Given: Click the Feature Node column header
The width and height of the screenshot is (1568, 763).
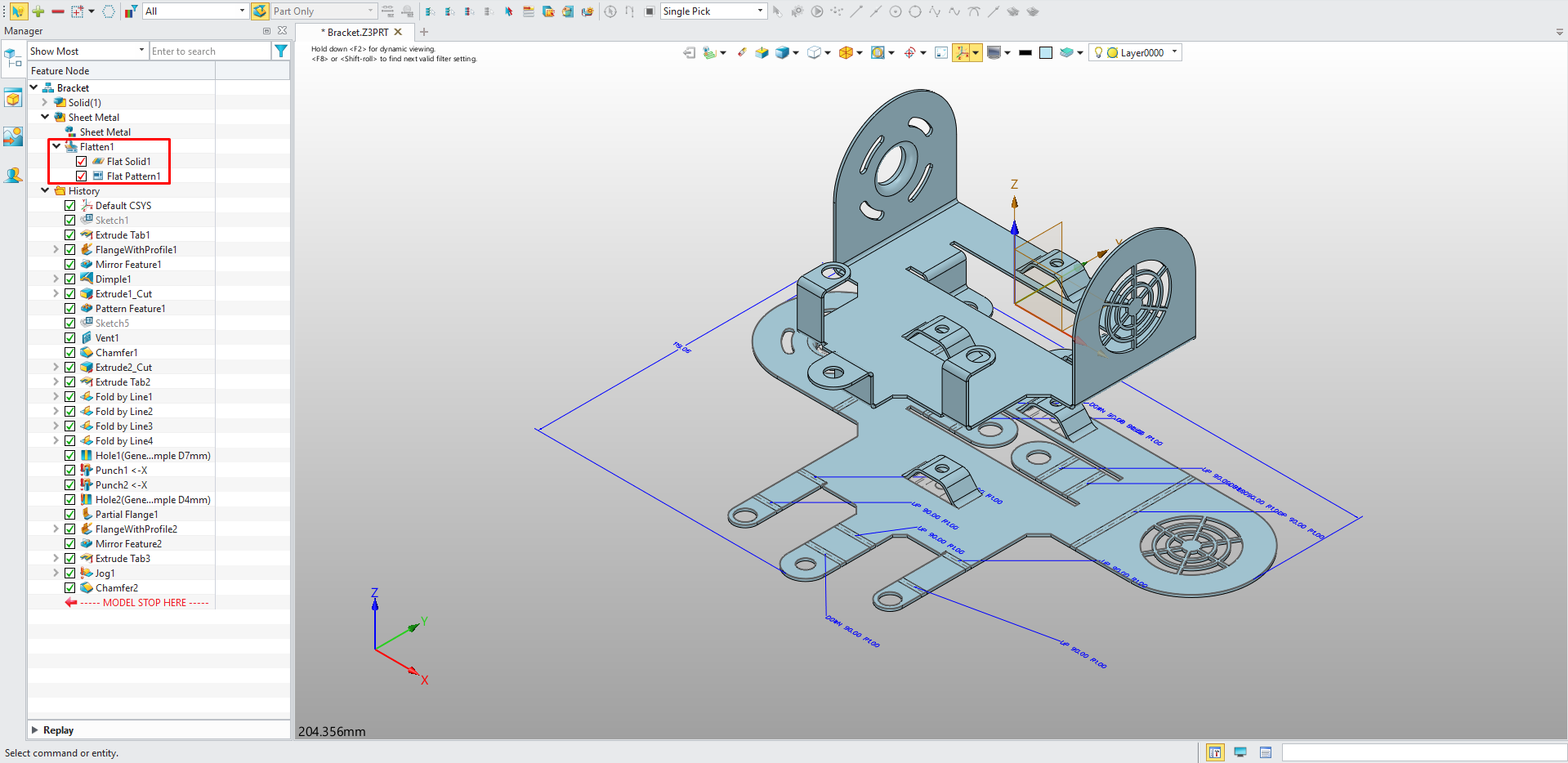Looking at the screenshot, I should click(122, 71).
